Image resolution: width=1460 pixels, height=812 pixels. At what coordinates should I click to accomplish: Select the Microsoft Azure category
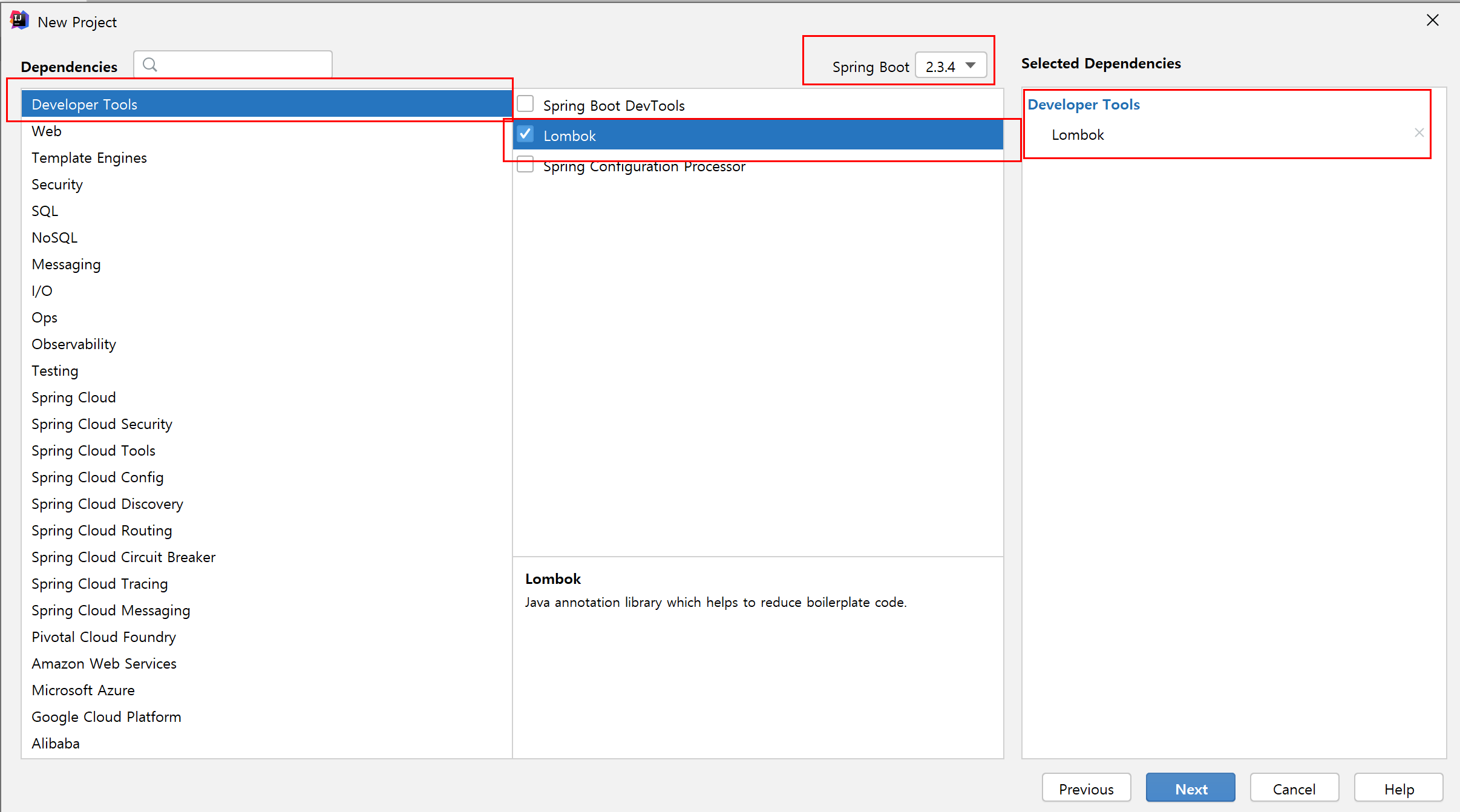coord(267,690)
